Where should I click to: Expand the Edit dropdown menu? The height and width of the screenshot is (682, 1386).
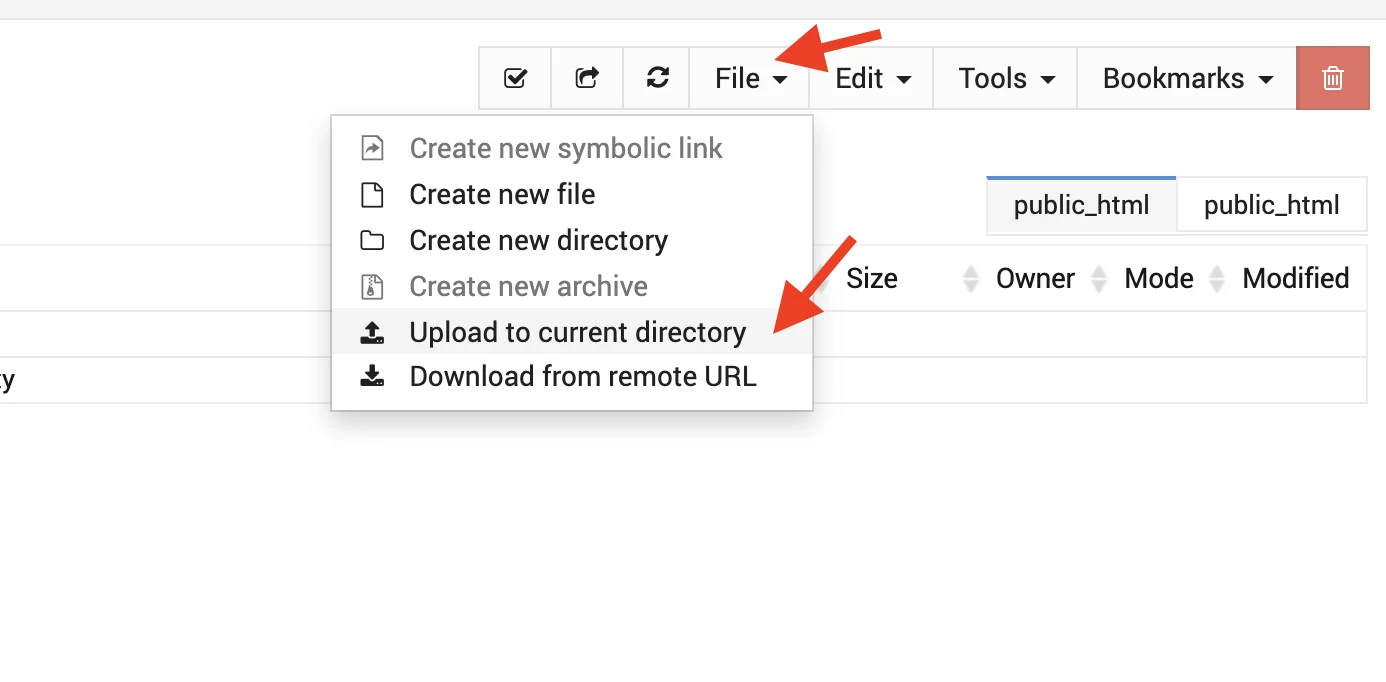[872, 78]
